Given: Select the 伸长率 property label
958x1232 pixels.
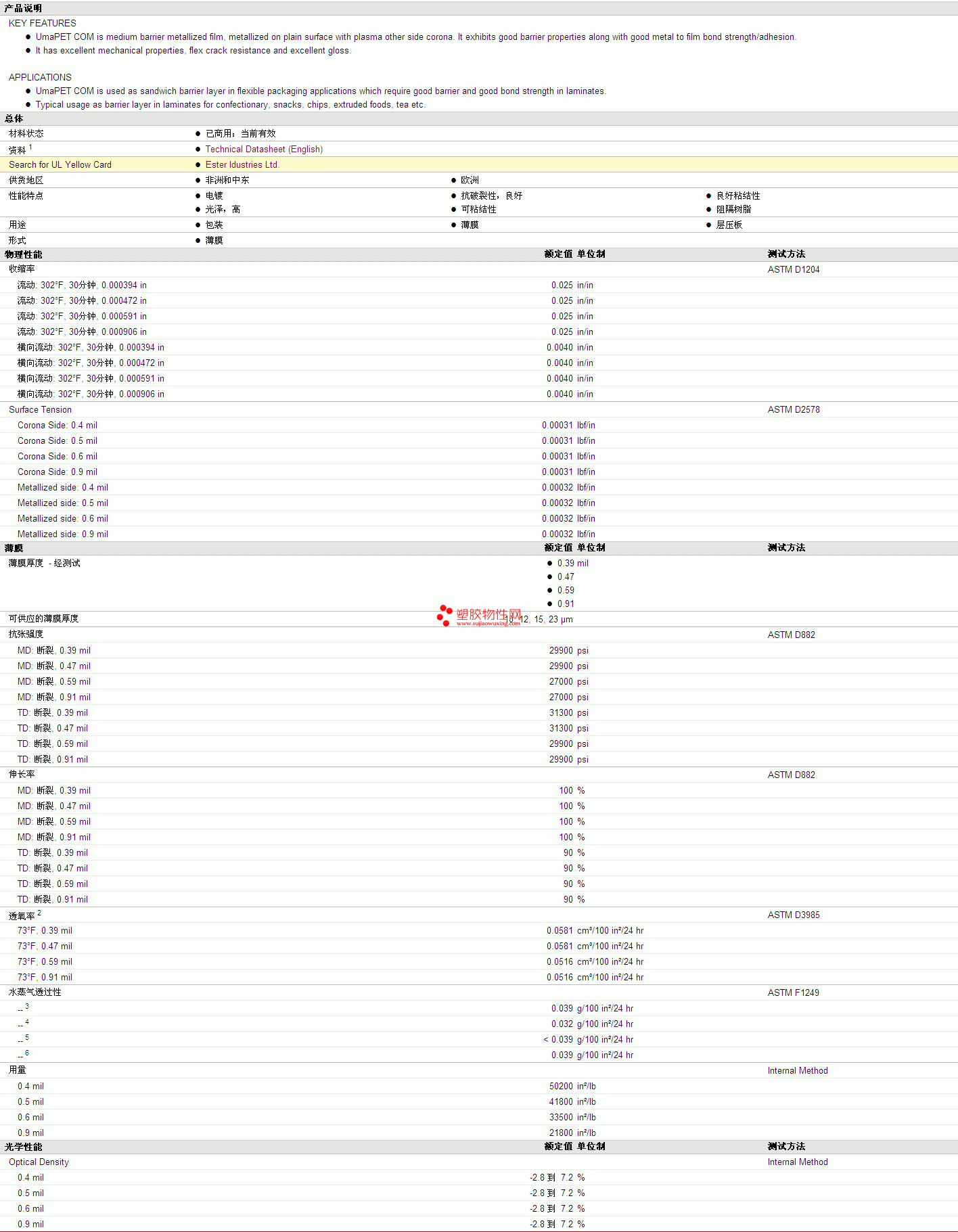Looking at the screenshot, I should point(22,774).
